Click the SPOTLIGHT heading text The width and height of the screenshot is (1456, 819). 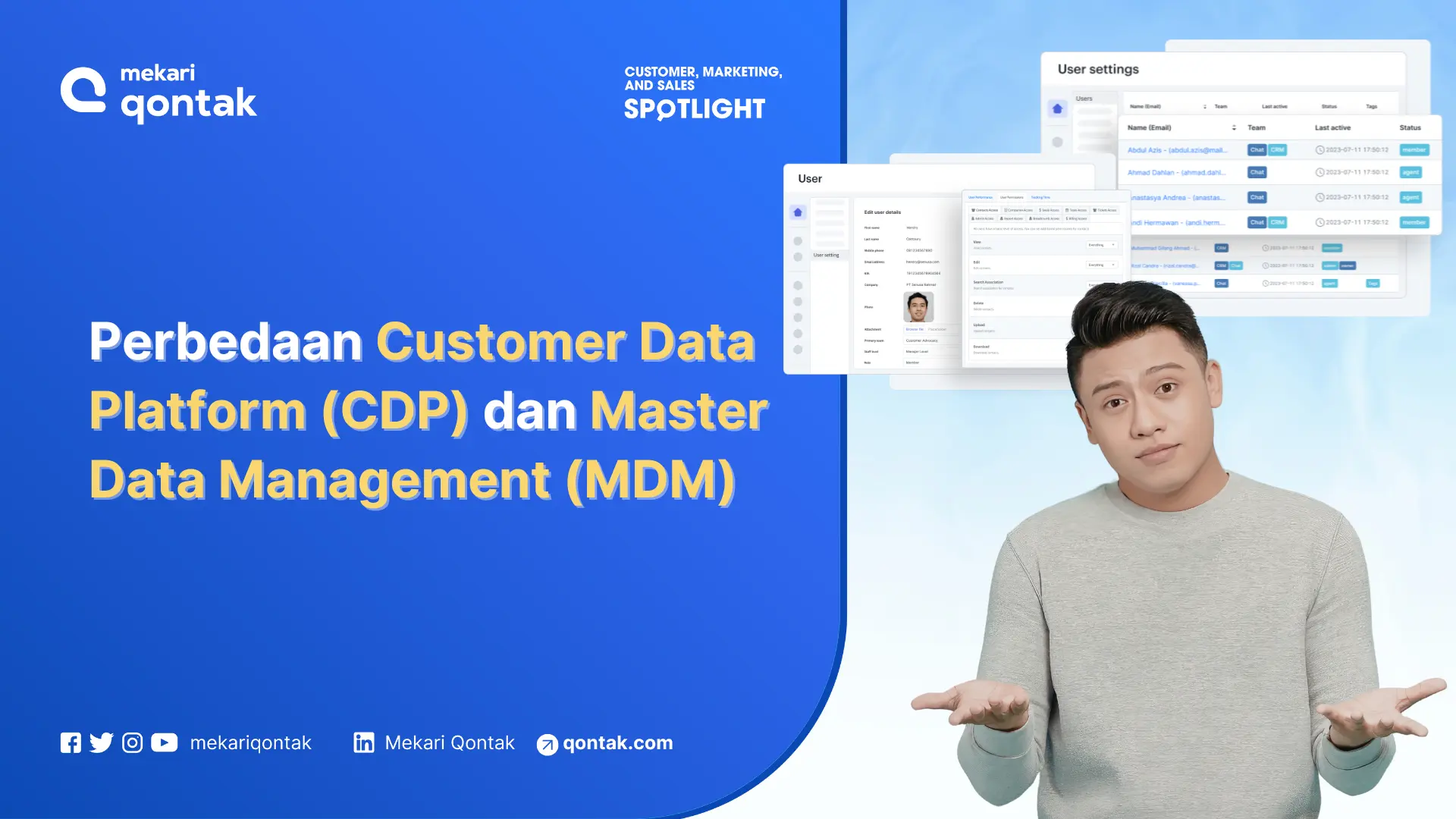tap(695, 109)
